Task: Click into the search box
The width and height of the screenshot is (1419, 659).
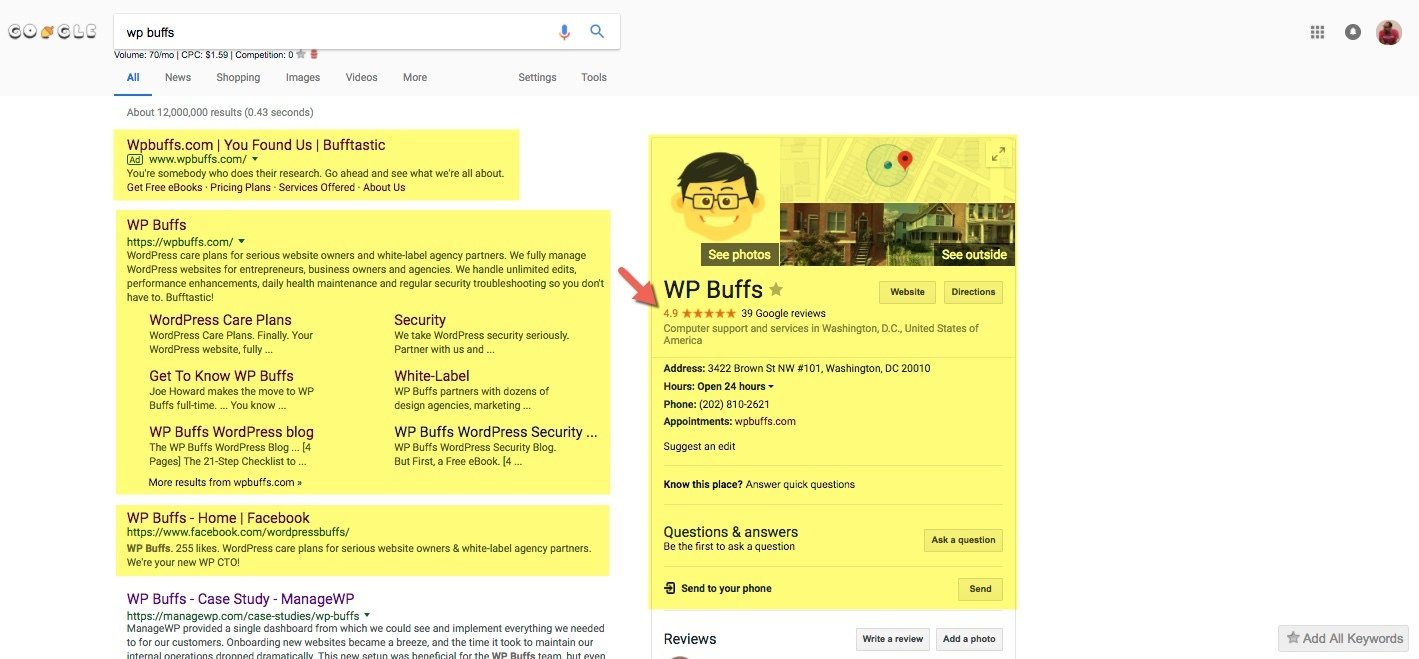Action: (335, 32)
